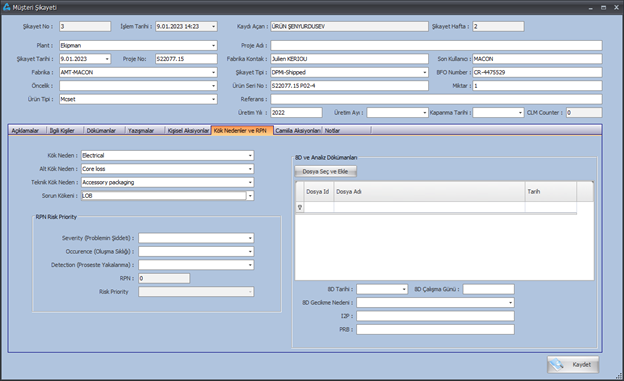Open the Şikayet Tipi DPM-Shipped dropdown
624x381 pixels.
click(425, 72)
